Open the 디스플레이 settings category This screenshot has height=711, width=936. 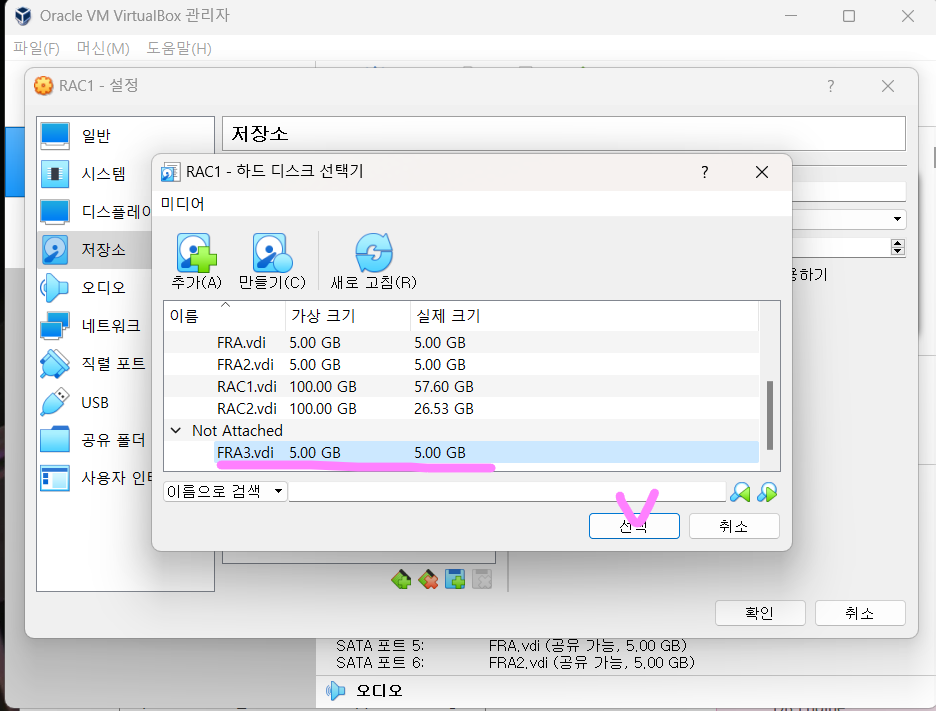(x=96, y=211)
